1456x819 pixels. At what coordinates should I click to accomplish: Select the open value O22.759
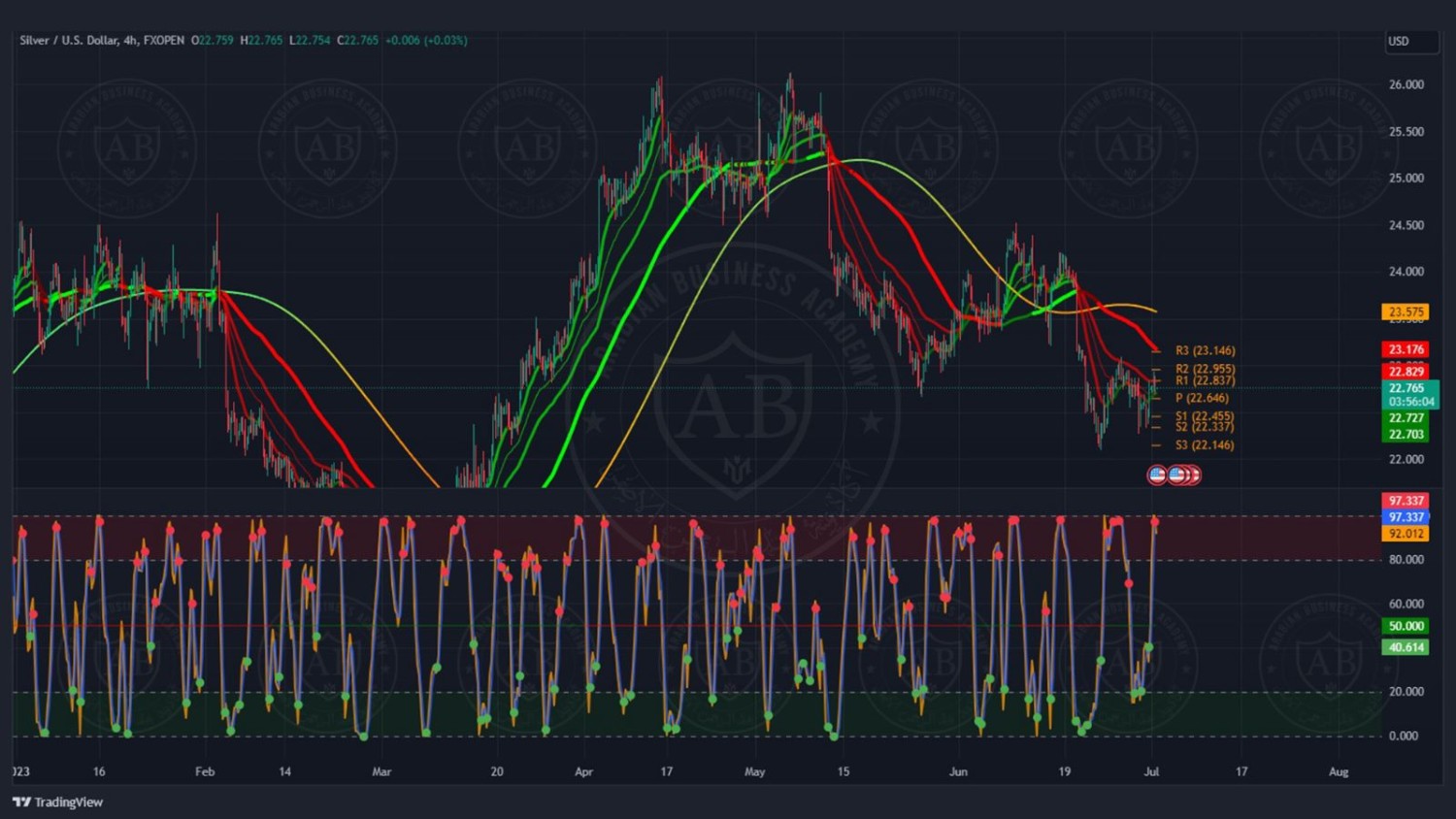coord(213,41)
